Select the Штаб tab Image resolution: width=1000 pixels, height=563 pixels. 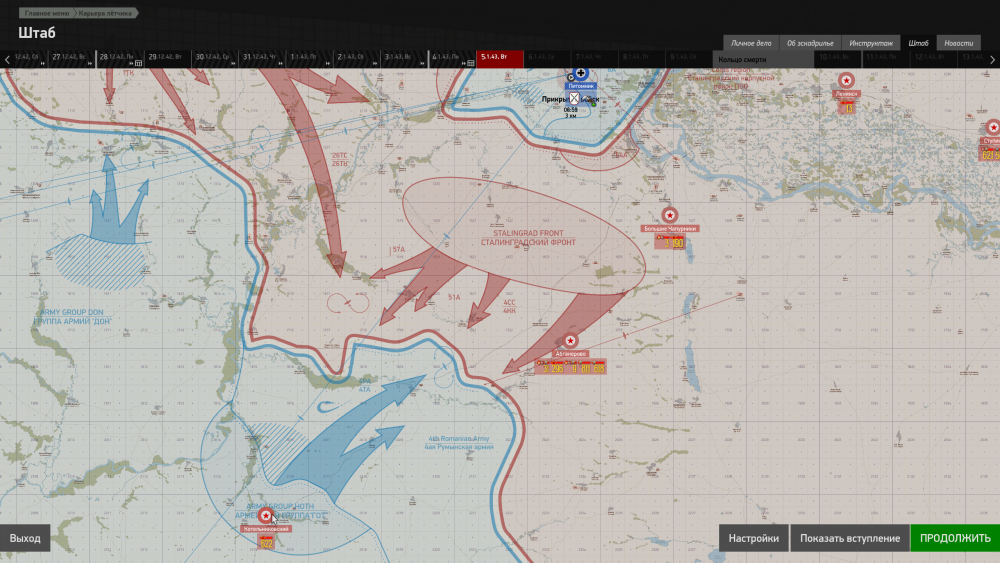click(918, 43)
